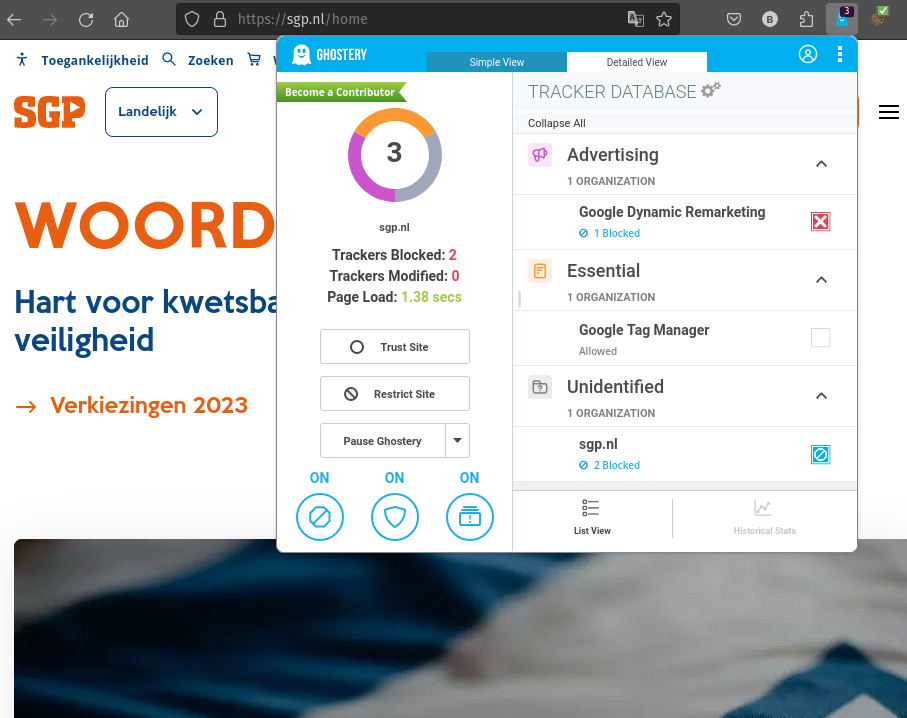The image size is (907, 718).
Task: Click the sgp.nl tracker row name
Action: (598, 444)
